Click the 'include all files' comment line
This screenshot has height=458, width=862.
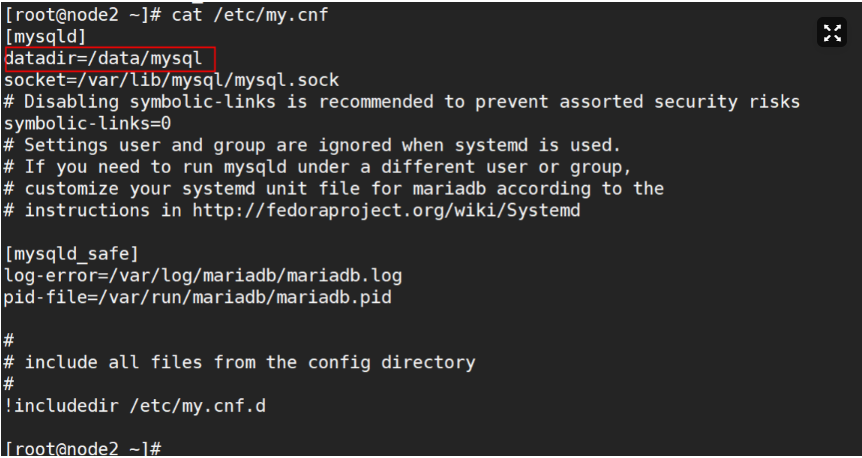[x=240, y=361]
